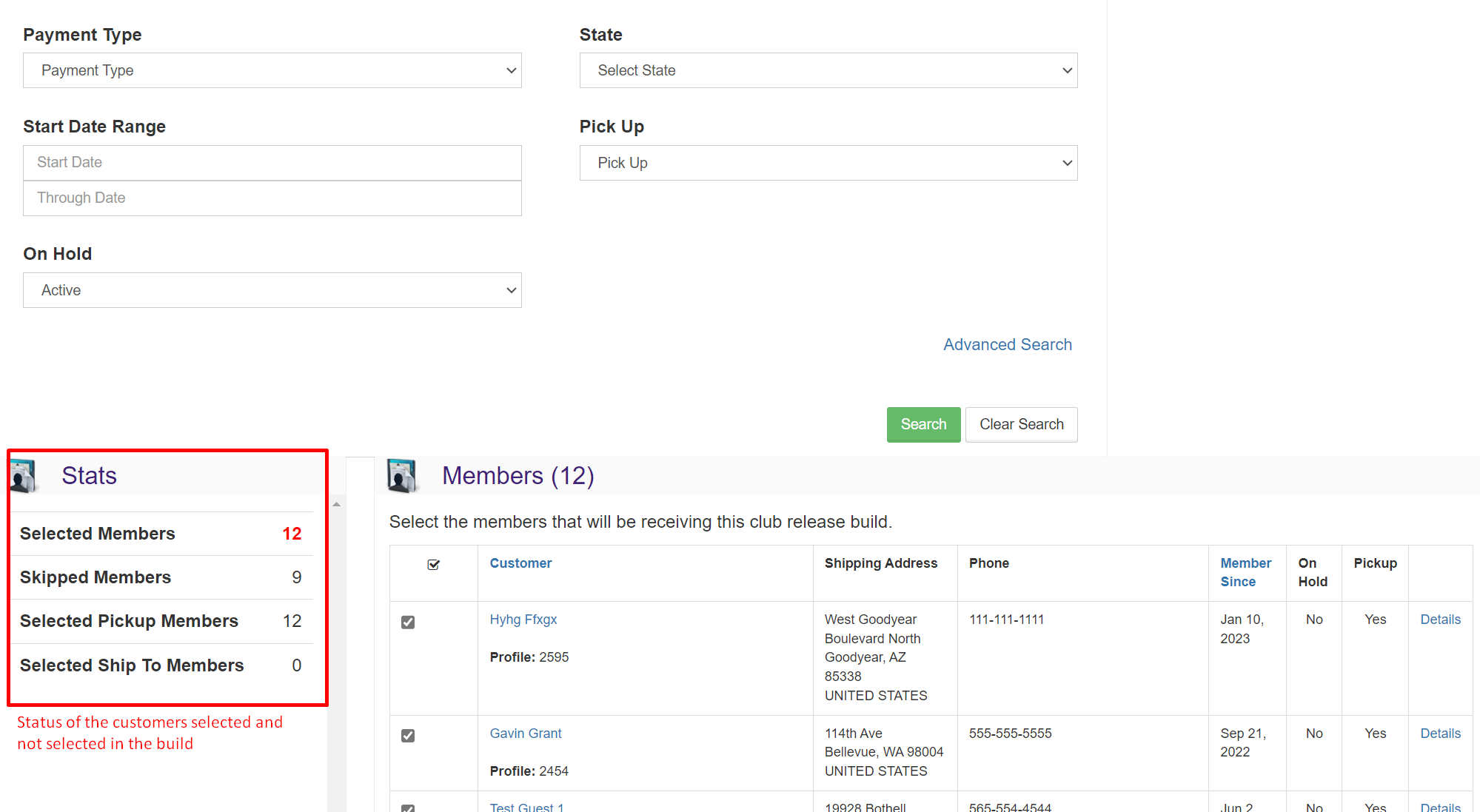Open Details for Hyhg Ffxgx
This screenshot has height=812, width=1480.
click(x=1440, y=620)
